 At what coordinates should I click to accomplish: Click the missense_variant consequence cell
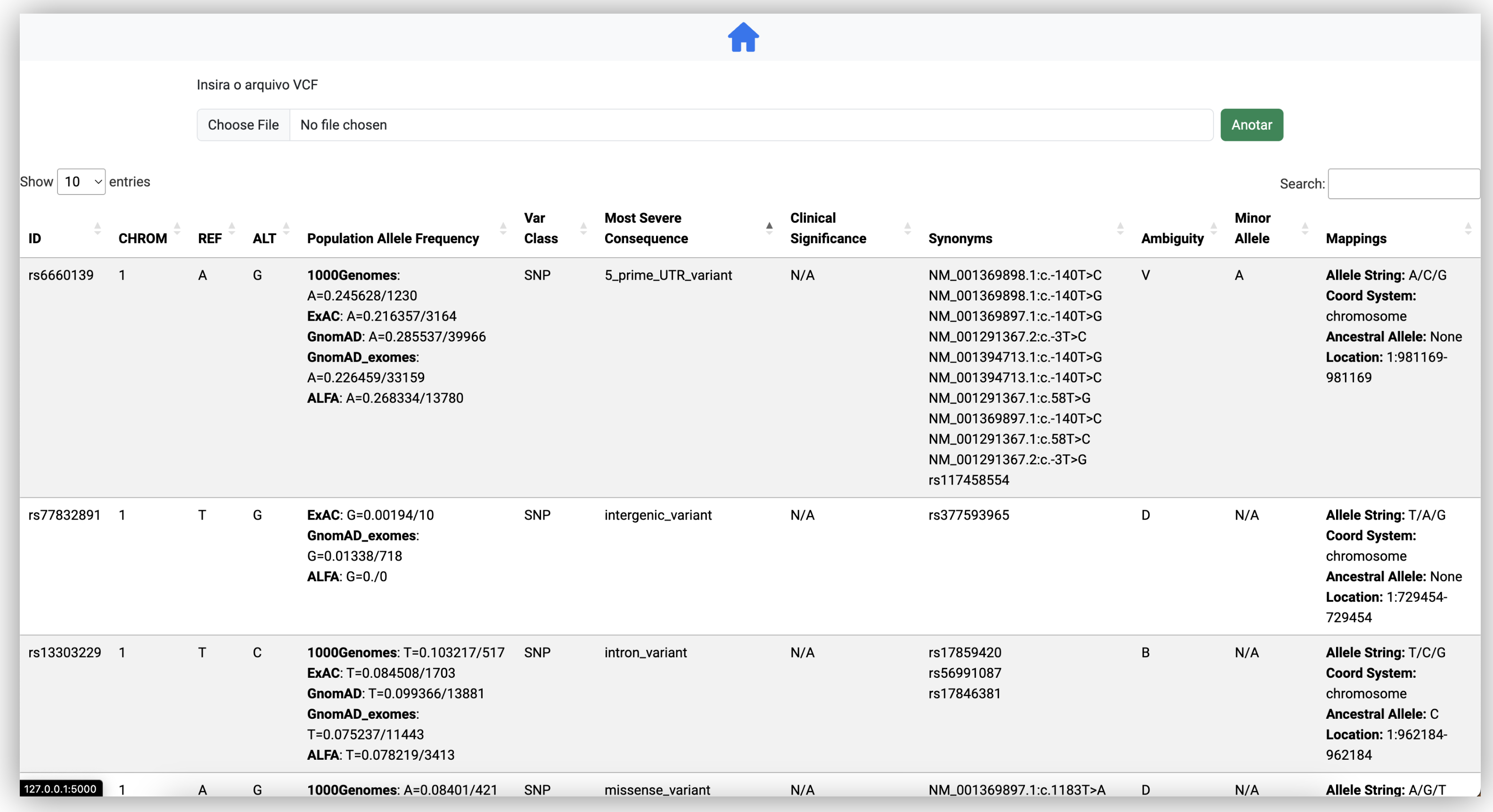(x=657, y=789)
